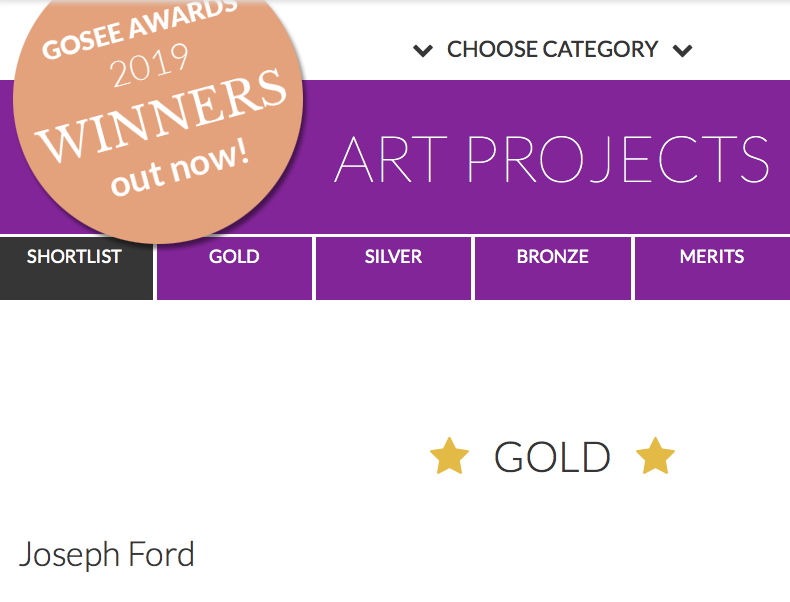The height and width of the screenshot is (602, 790).
Task: Click the chevron right of CHOOSE CATEGORY
Action: (683, 50)
